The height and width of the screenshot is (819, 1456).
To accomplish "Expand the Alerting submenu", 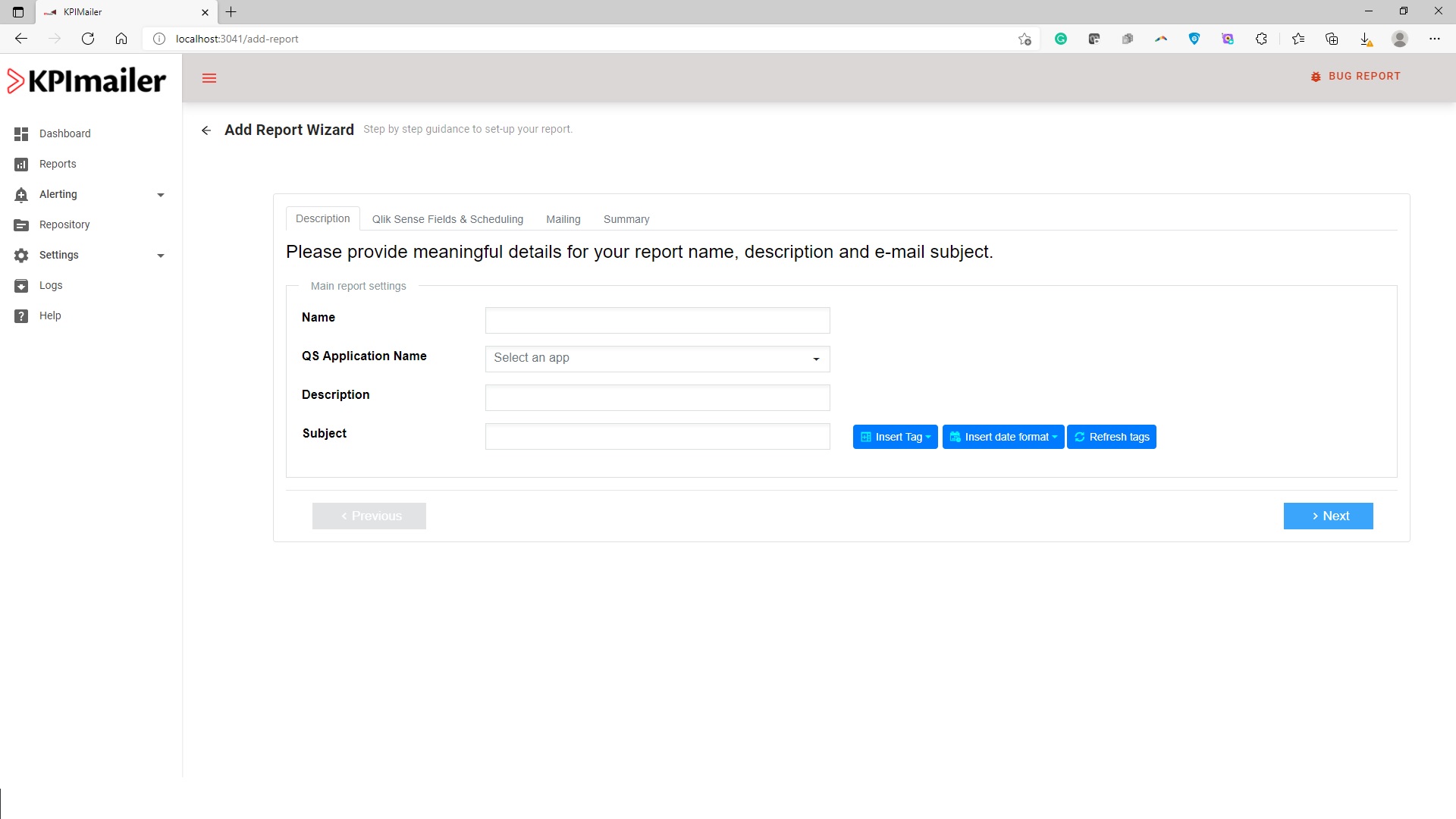I will coord(160,195).
